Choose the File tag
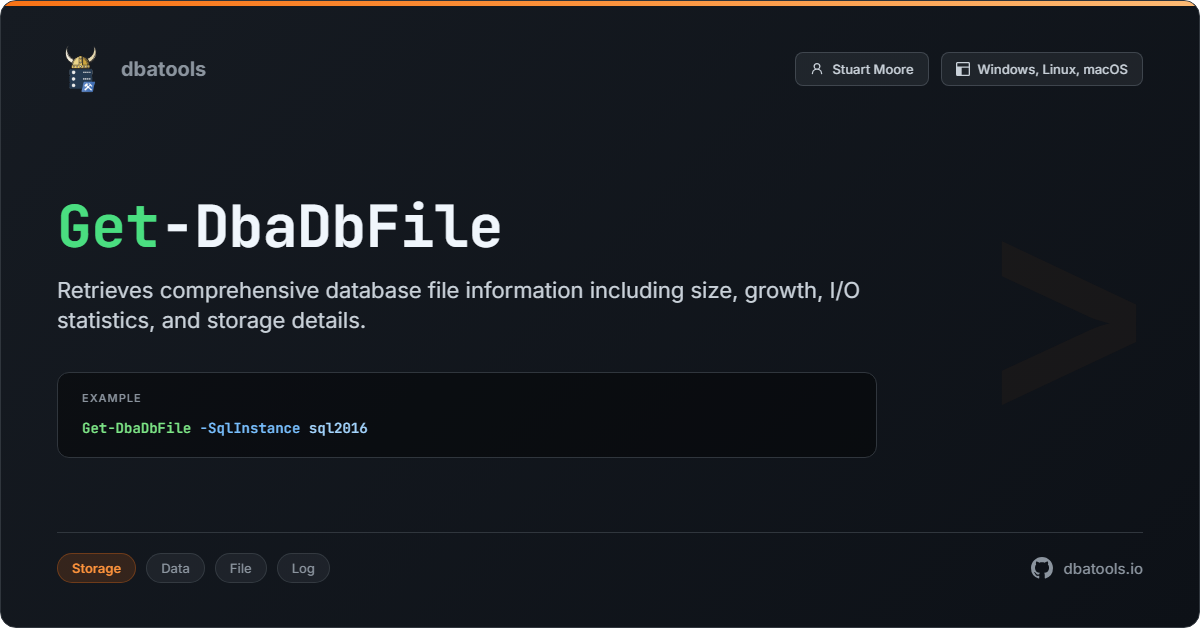The height and width of the screenshot is (628, 1200). 240,568
